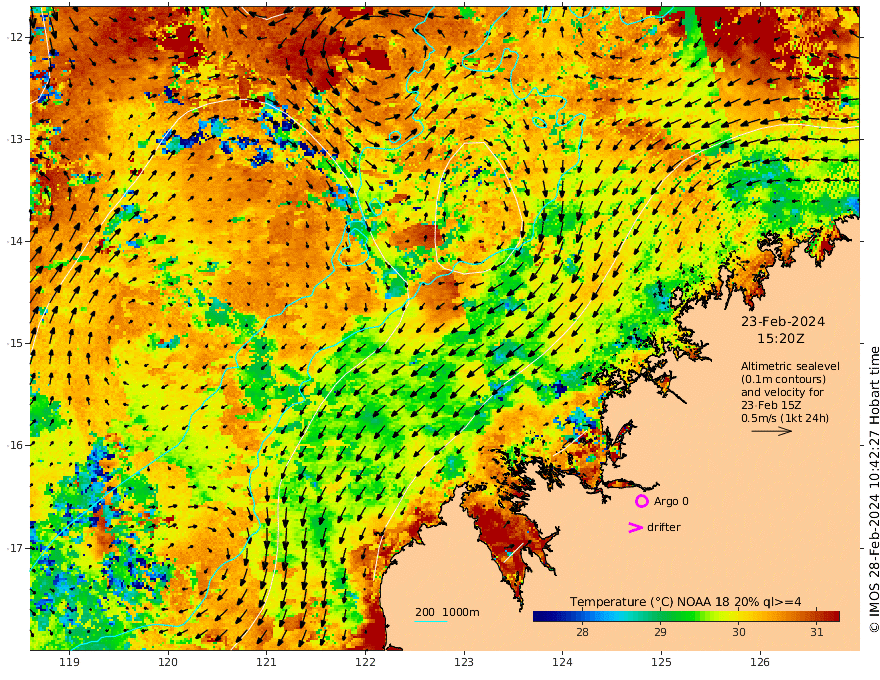Click the IMOS copyright timestamp text
This screenshot has height=680, width=880.
click(x=874, y=489)
